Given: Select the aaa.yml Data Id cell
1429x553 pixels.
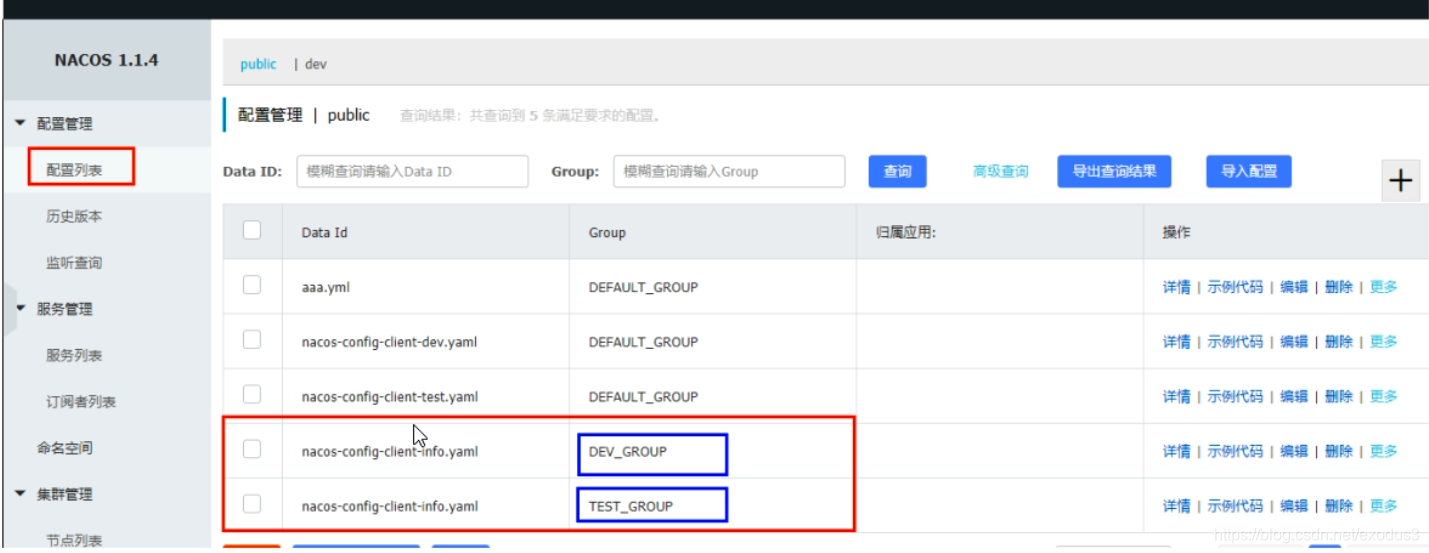Looking at the screenshot, I should pos(426,287).
